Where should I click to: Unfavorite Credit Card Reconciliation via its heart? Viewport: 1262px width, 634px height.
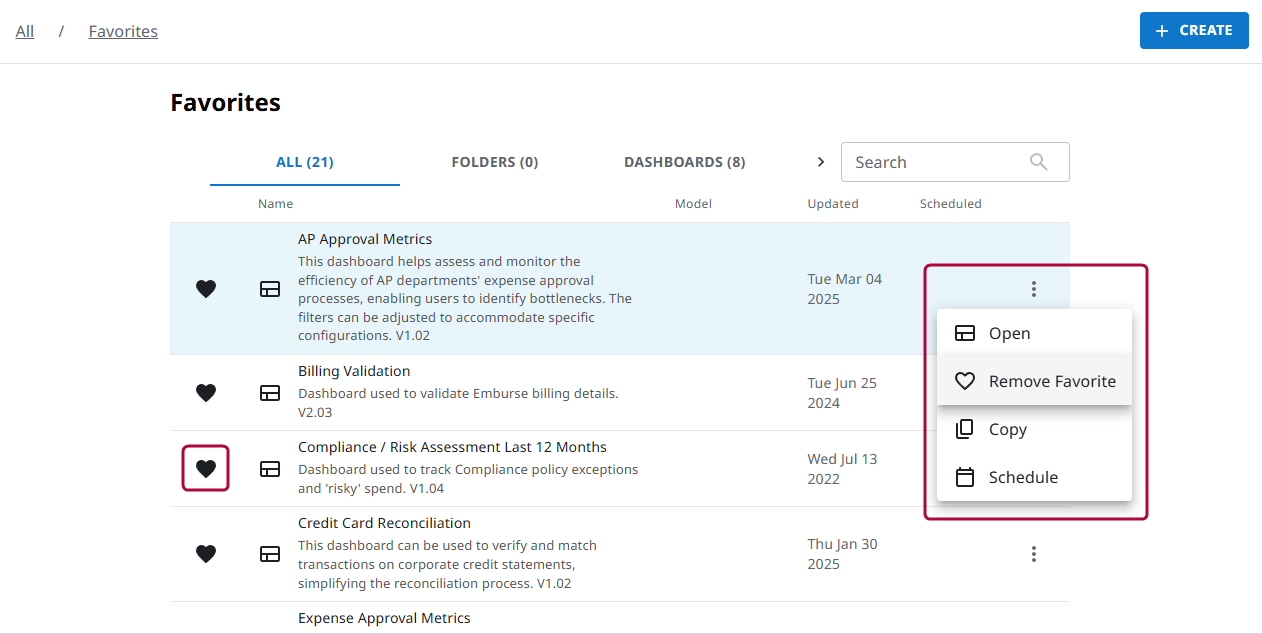point(206,554)
